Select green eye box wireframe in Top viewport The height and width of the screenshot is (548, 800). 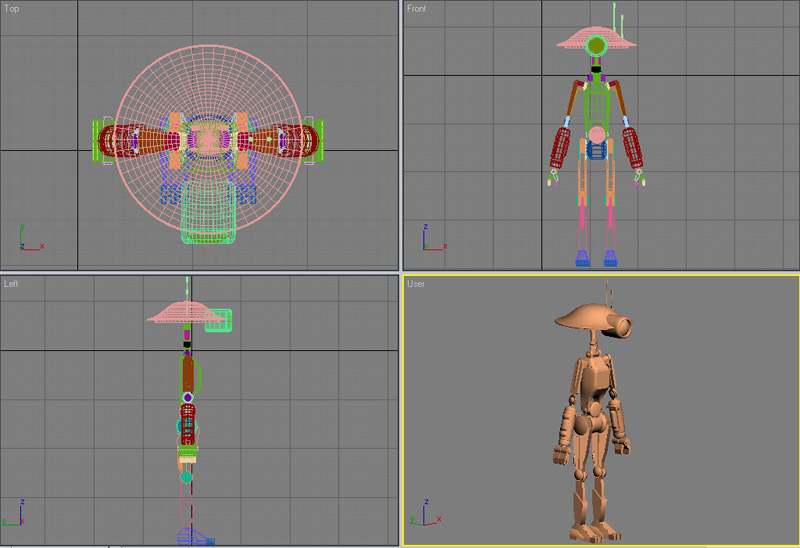pyautogui.click(x=209, y=211)
